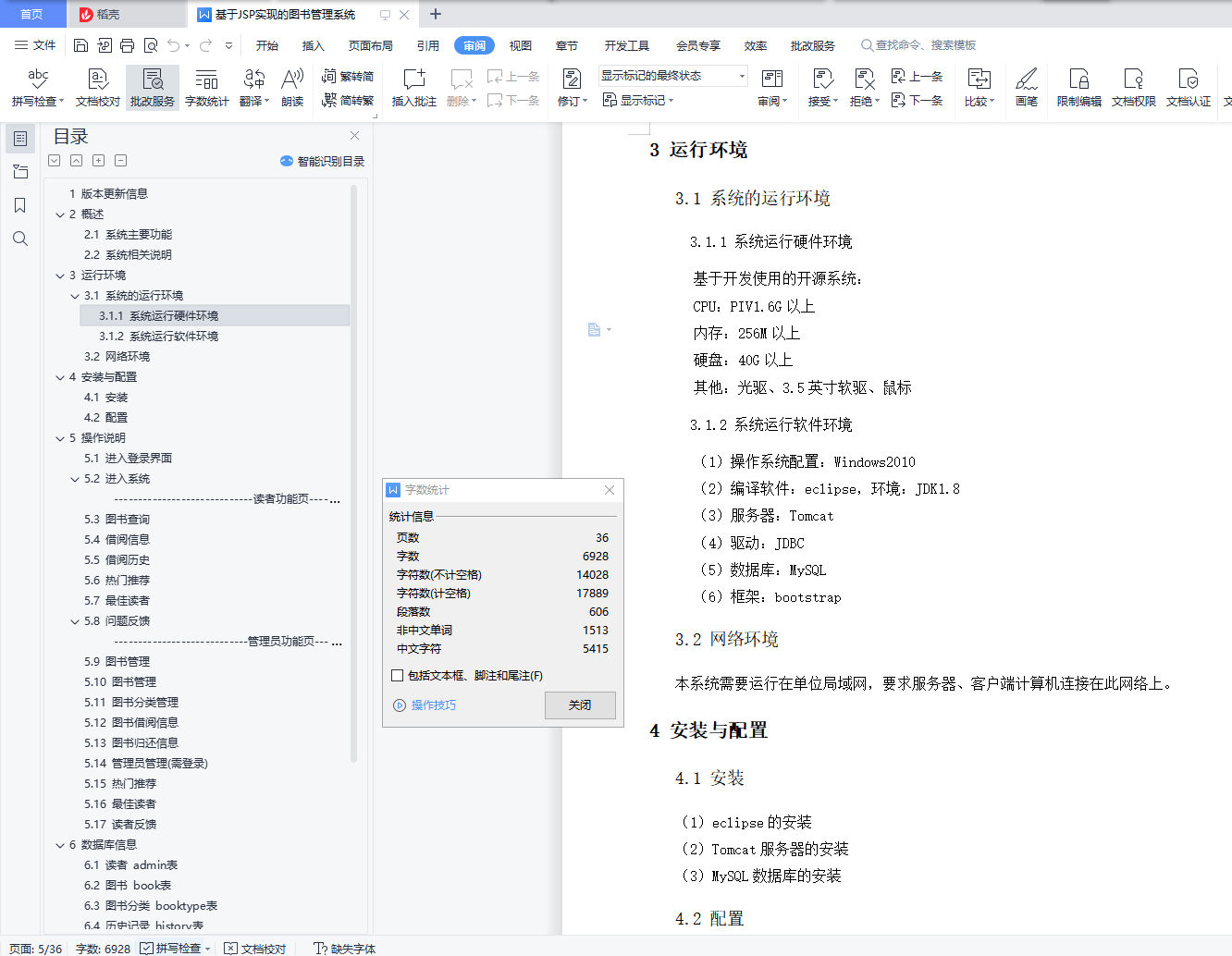This screenshot has height=956, width=1232.
Task: Collapse the 5 操作说明 outline node
Action: click(x=60, y=438)
